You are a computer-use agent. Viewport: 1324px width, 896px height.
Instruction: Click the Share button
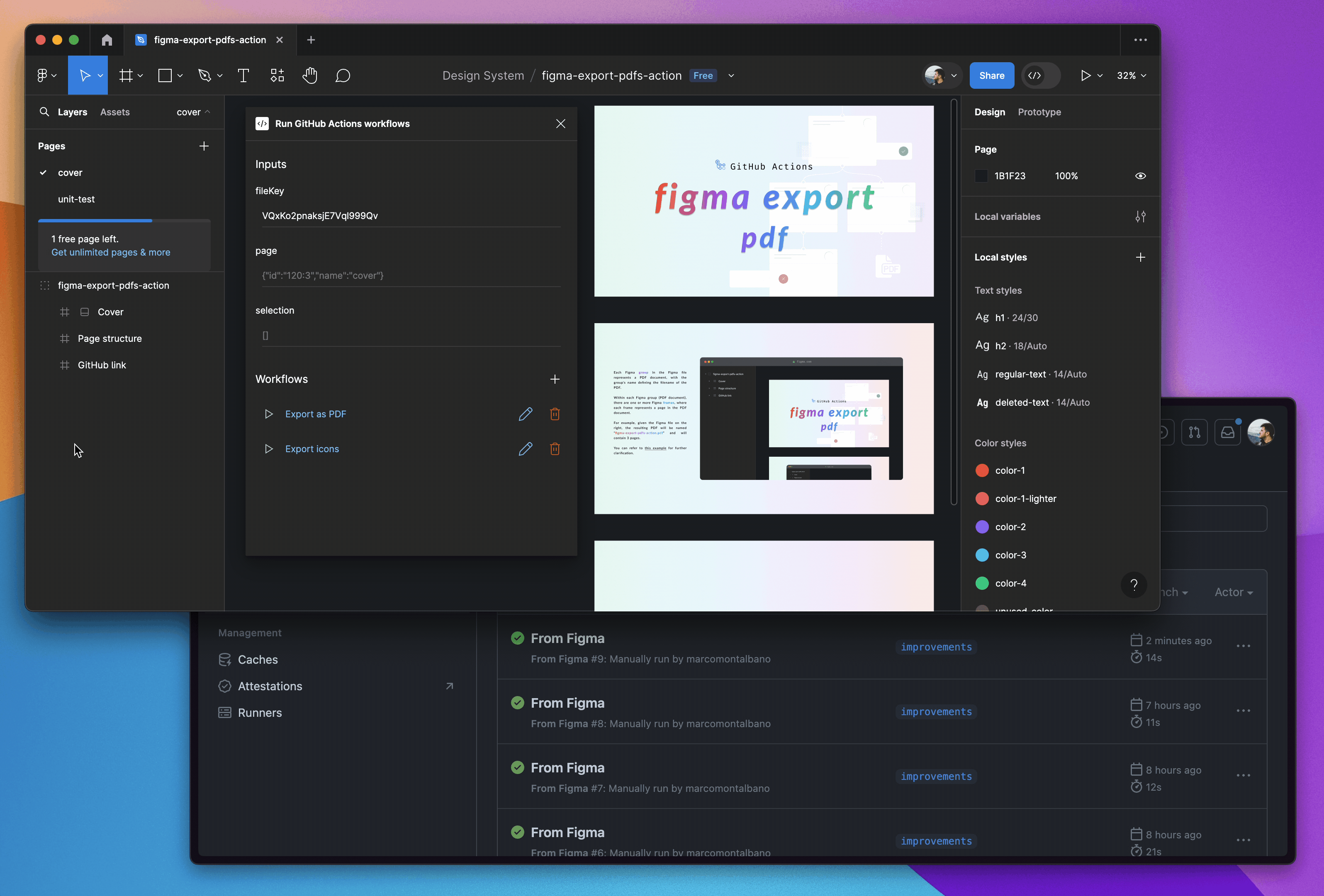992,75
